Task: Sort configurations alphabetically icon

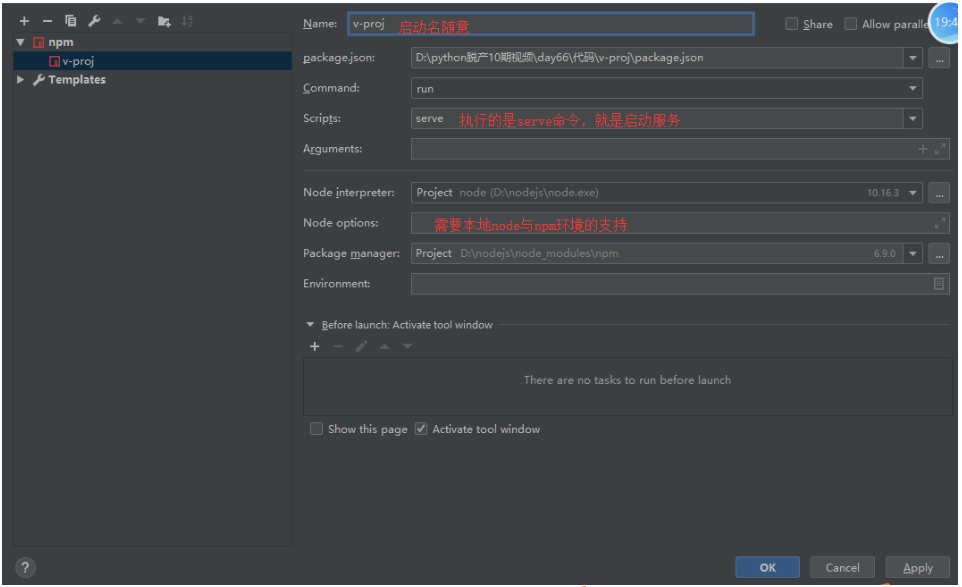Action: coord(187,21)
